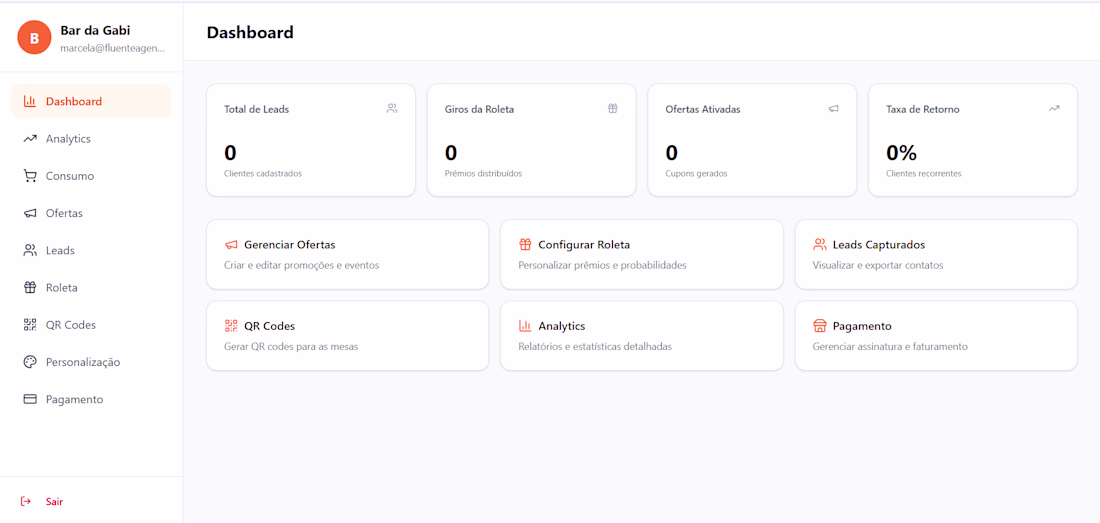
Task: Click the Pagamento card title
Action: [862, 326]
